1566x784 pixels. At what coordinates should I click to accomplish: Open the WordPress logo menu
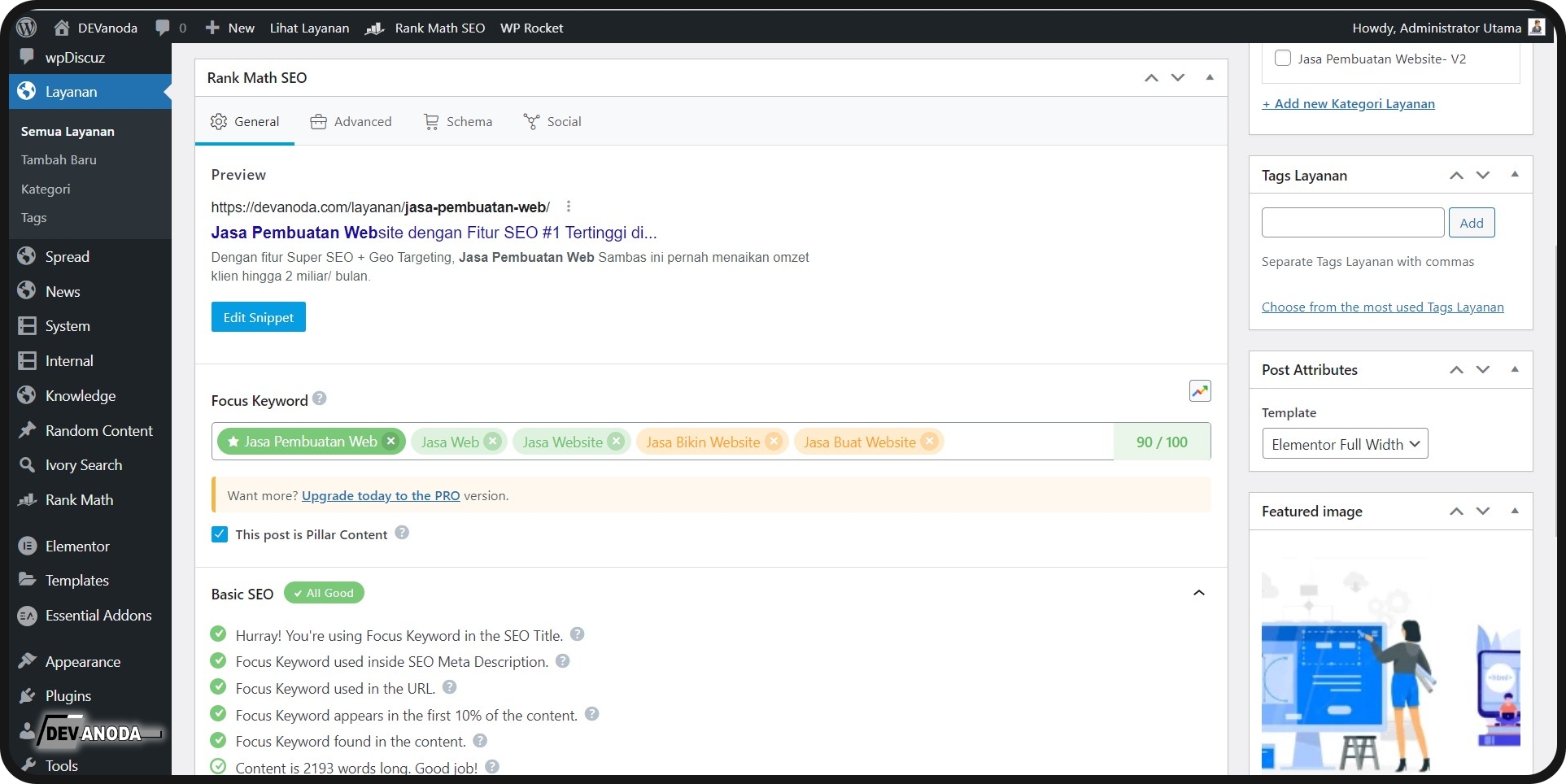[27, 28]
